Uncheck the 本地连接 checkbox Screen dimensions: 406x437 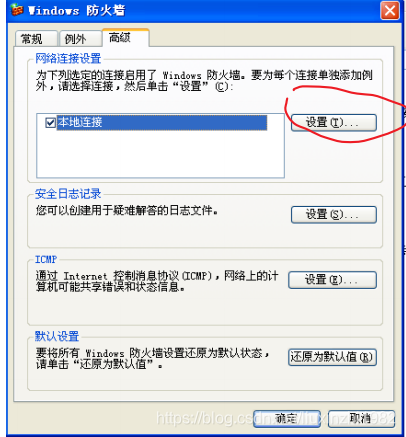click(50, 123)
